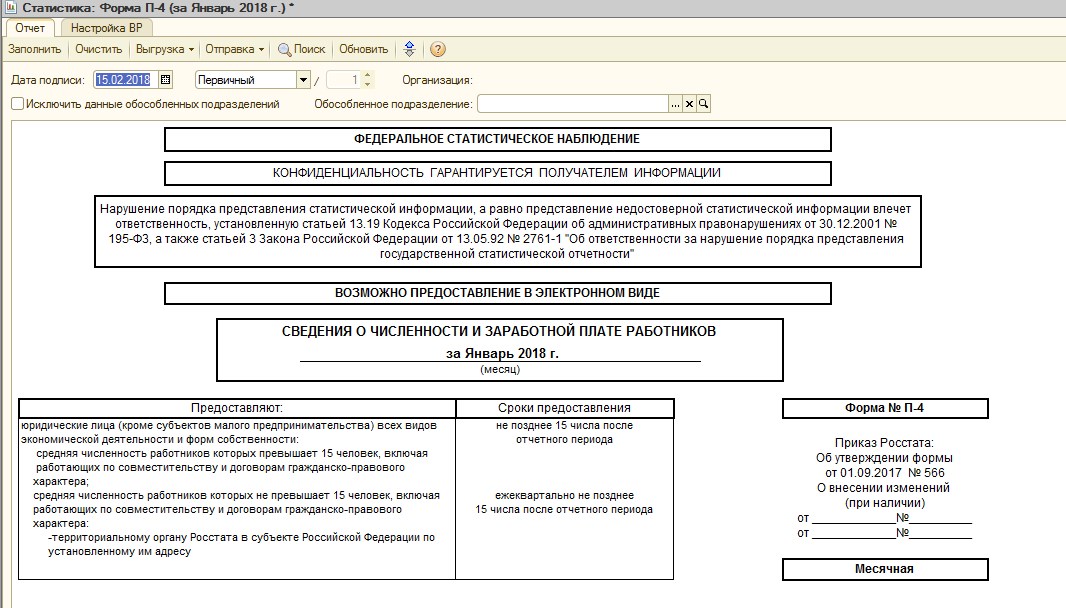The image size is (1066, 608).
Task: Click the expand/collapse header arrows icon
Action: point(409,49)
